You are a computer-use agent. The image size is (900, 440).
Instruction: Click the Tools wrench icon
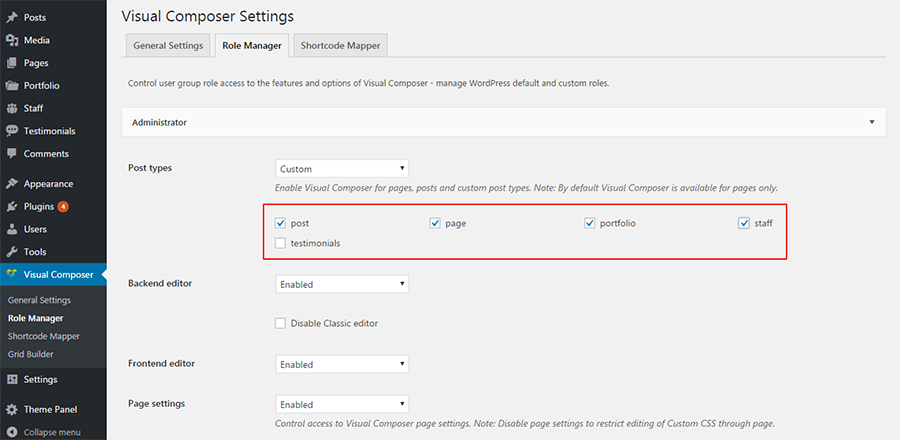(11, 252)
